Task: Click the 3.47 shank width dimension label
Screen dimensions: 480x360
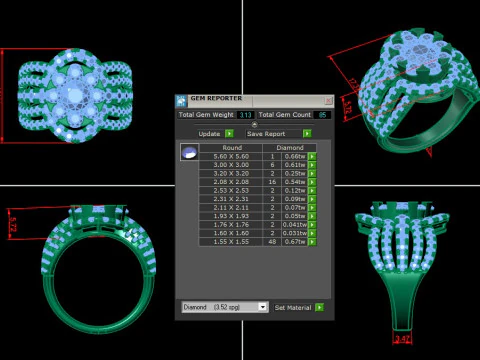Action: 402,339
